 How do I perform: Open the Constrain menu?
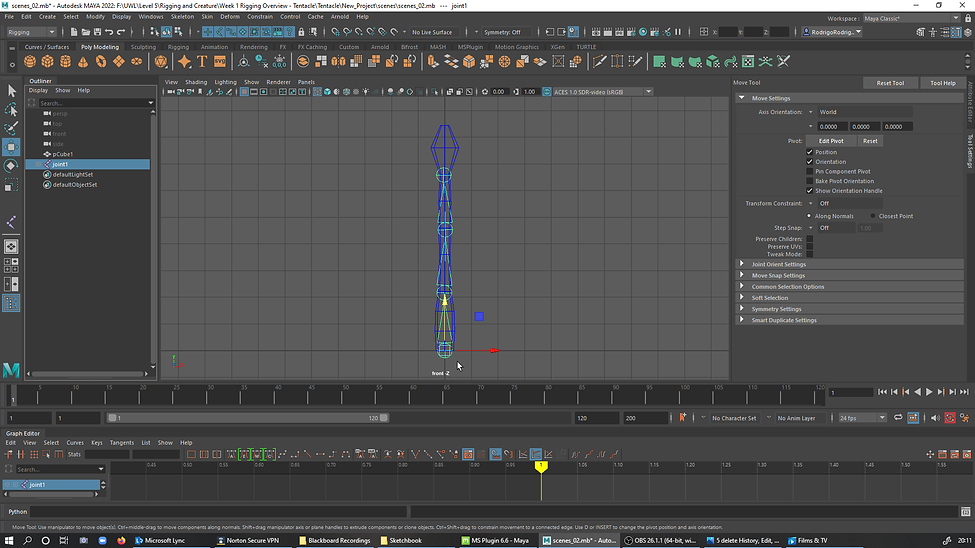259,17
